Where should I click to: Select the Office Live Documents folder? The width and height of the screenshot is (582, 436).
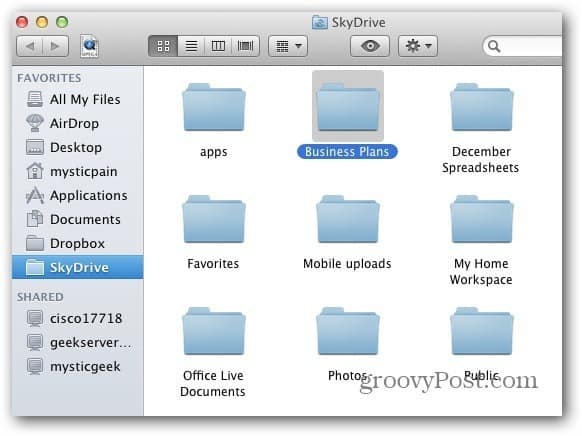pos(213,352)
